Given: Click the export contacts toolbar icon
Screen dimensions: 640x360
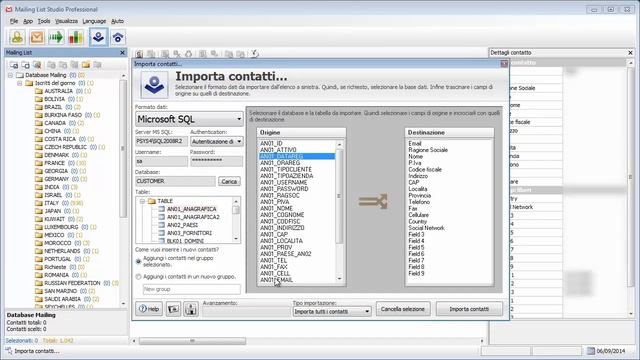Looking at the screenshot, I should (118, 38).
